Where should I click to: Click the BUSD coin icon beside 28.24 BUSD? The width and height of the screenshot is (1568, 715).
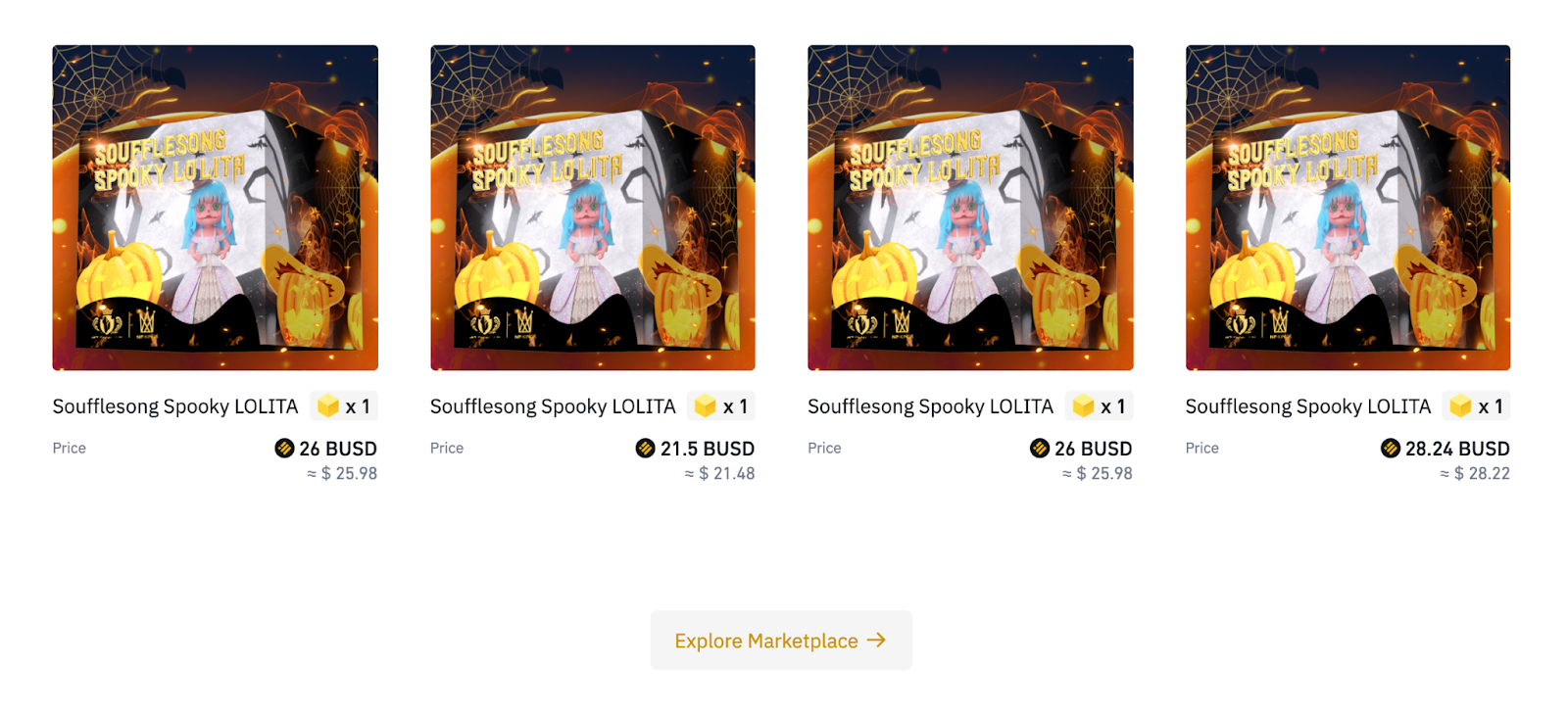1391,449
